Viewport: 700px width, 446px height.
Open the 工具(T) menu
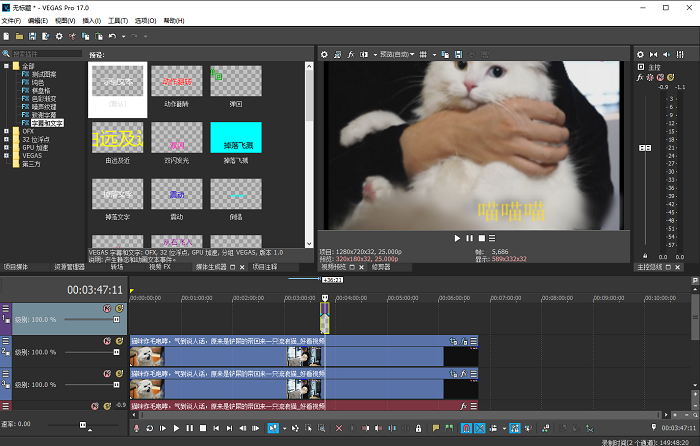tap(118, 20)
